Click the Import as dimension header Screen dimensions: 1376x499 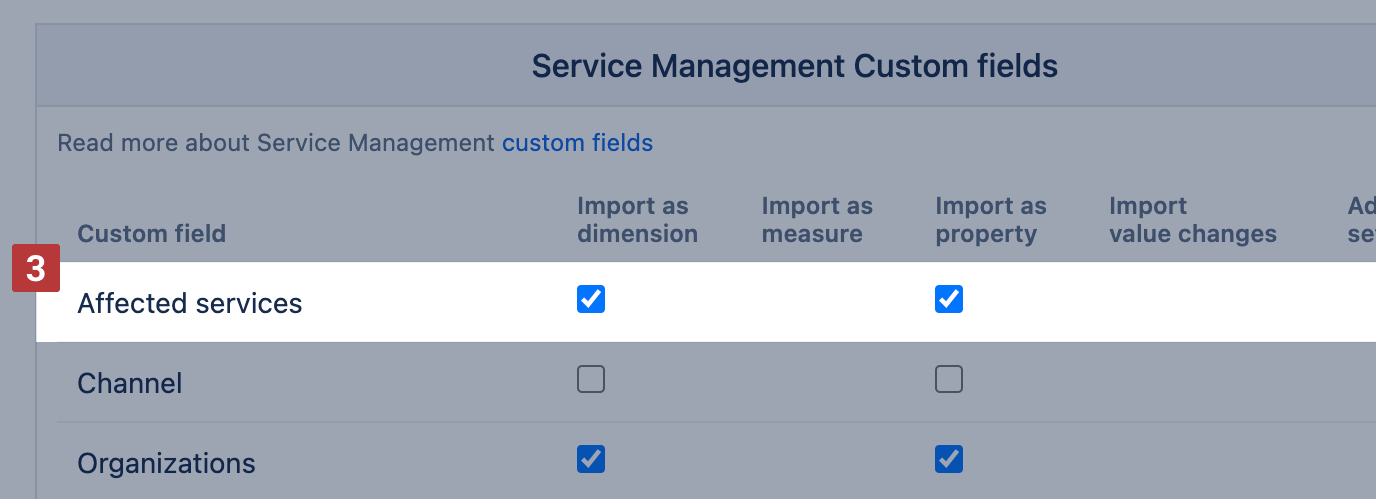(x=637, y=220)
